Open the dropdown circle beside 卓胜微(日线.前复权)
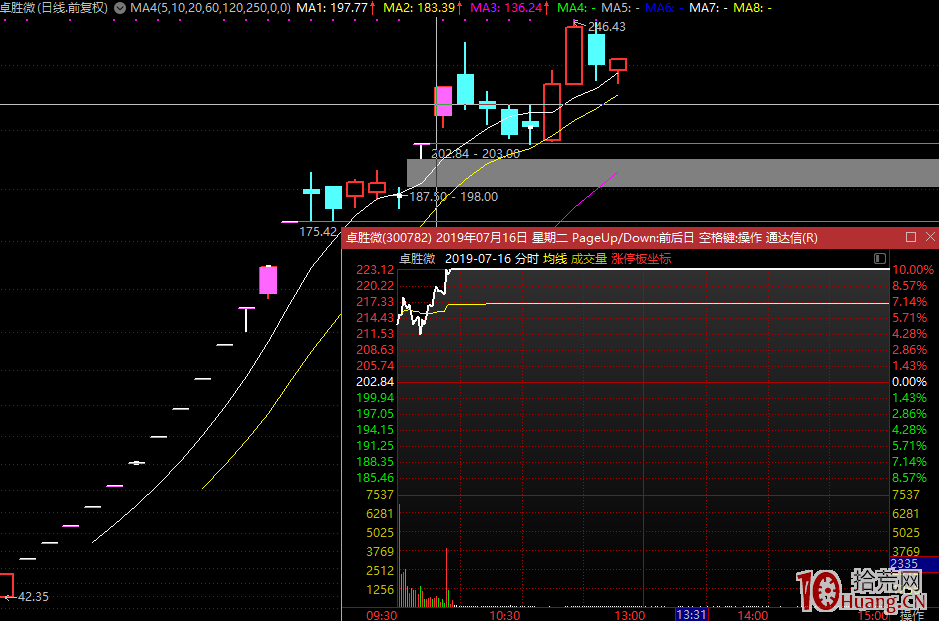Image resolution: width=939 pixels, height=621 pixels. click(x=120, y=8)
